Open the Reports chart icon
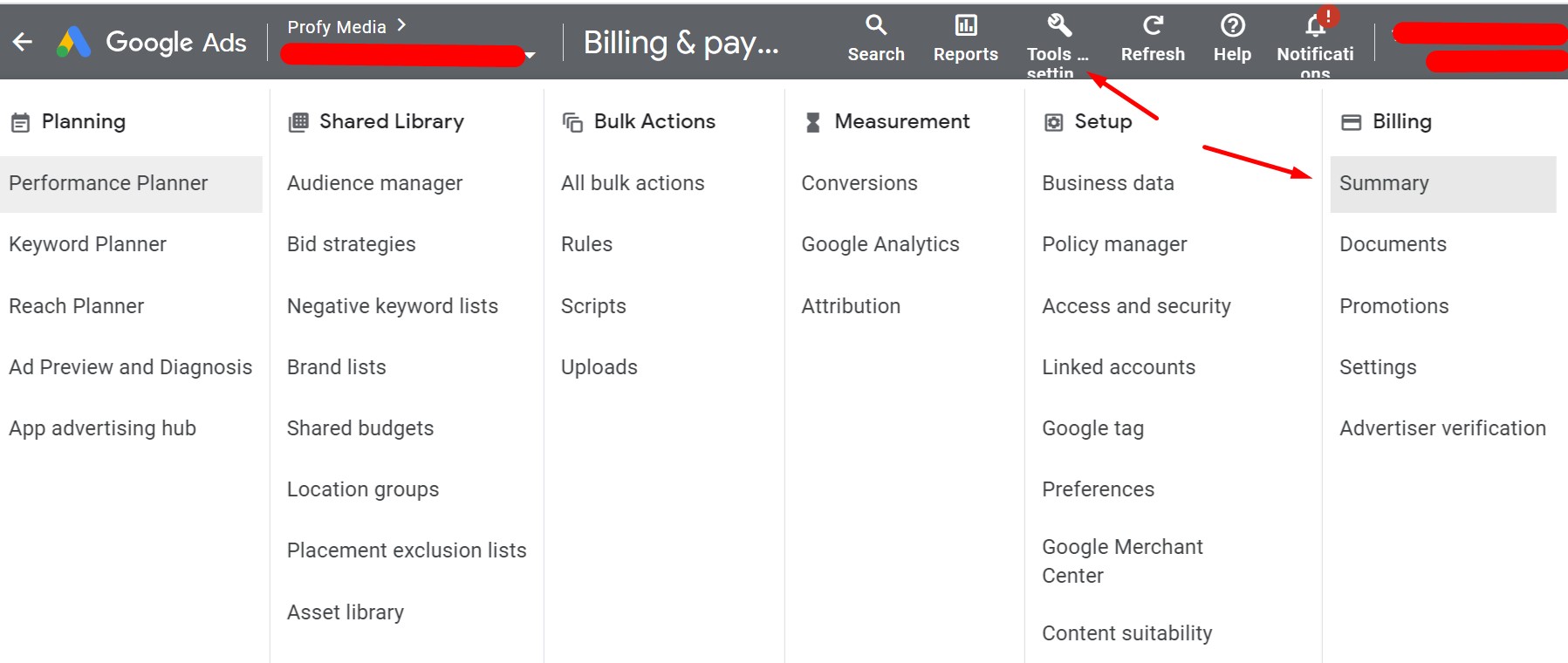This screenshot has height=663, width=1568. point(965,25)
